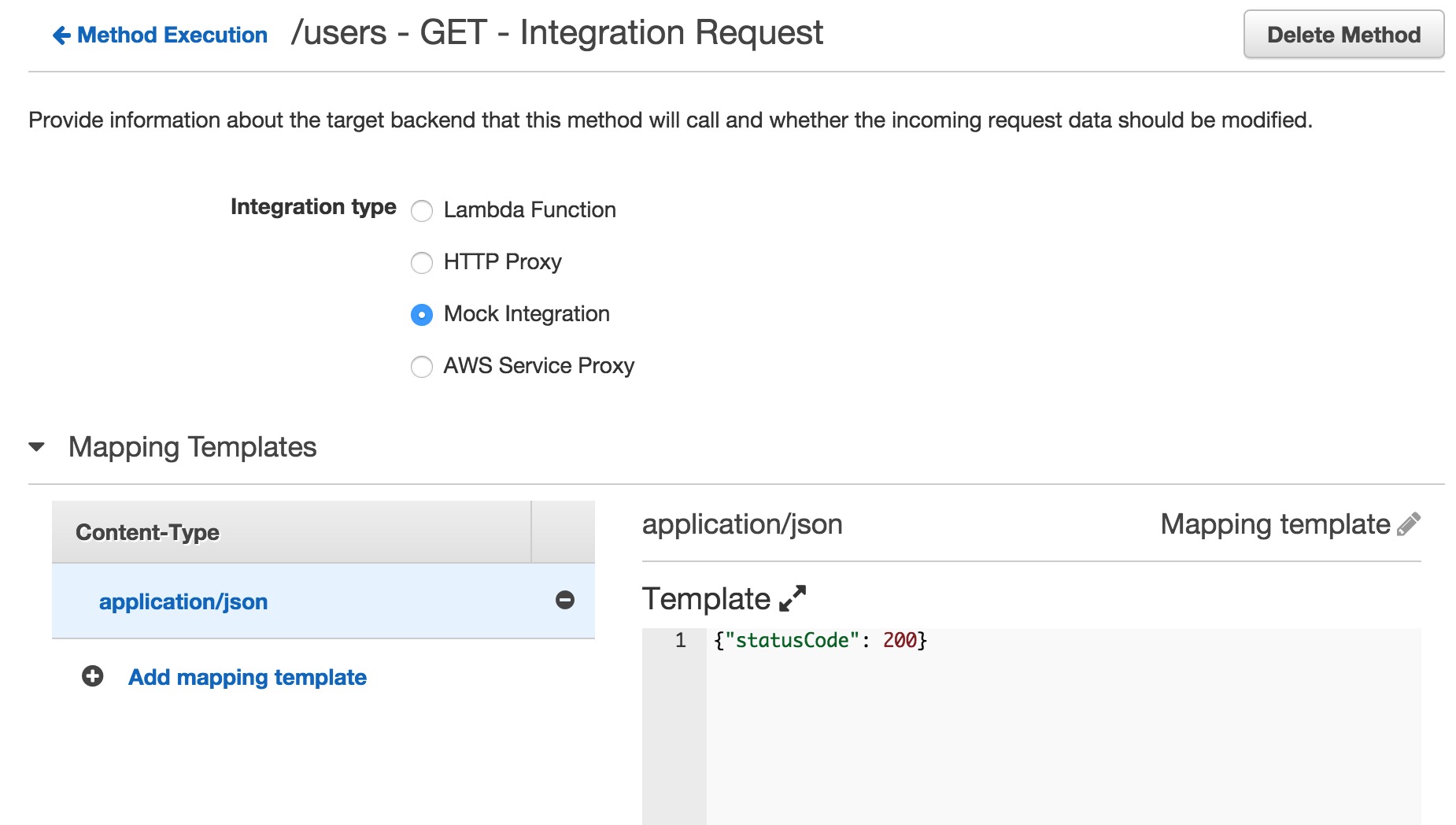This screenshot has width=1456, height=825.
Task: Choose HTTP Proxy as the integration type
Action: point(422,263)
